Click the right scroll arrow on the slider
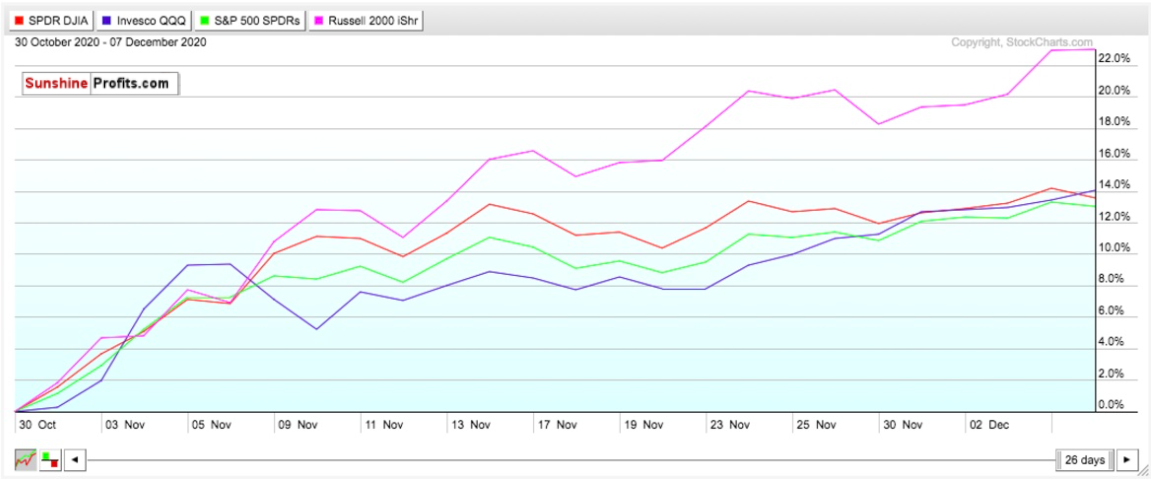The height and width of the screenshot is (481, 1151). click(1127, 460)
